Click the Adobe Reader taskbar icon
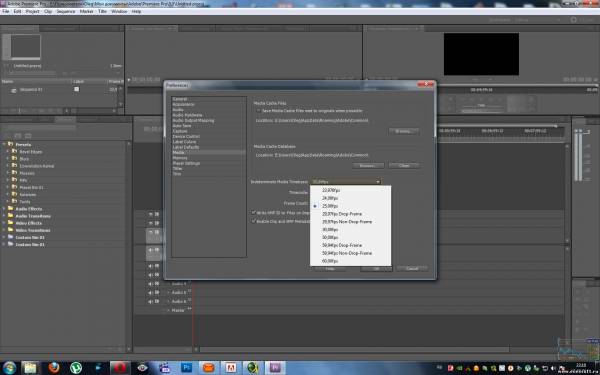The image size is (600, 375). 231,368
